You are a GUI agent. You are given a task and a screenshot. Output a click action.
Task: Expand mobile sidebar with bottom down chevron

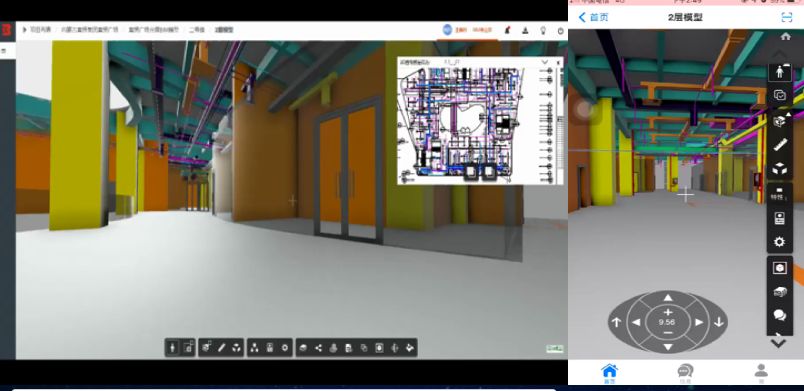pyautogui.click(x=778, y=343)
